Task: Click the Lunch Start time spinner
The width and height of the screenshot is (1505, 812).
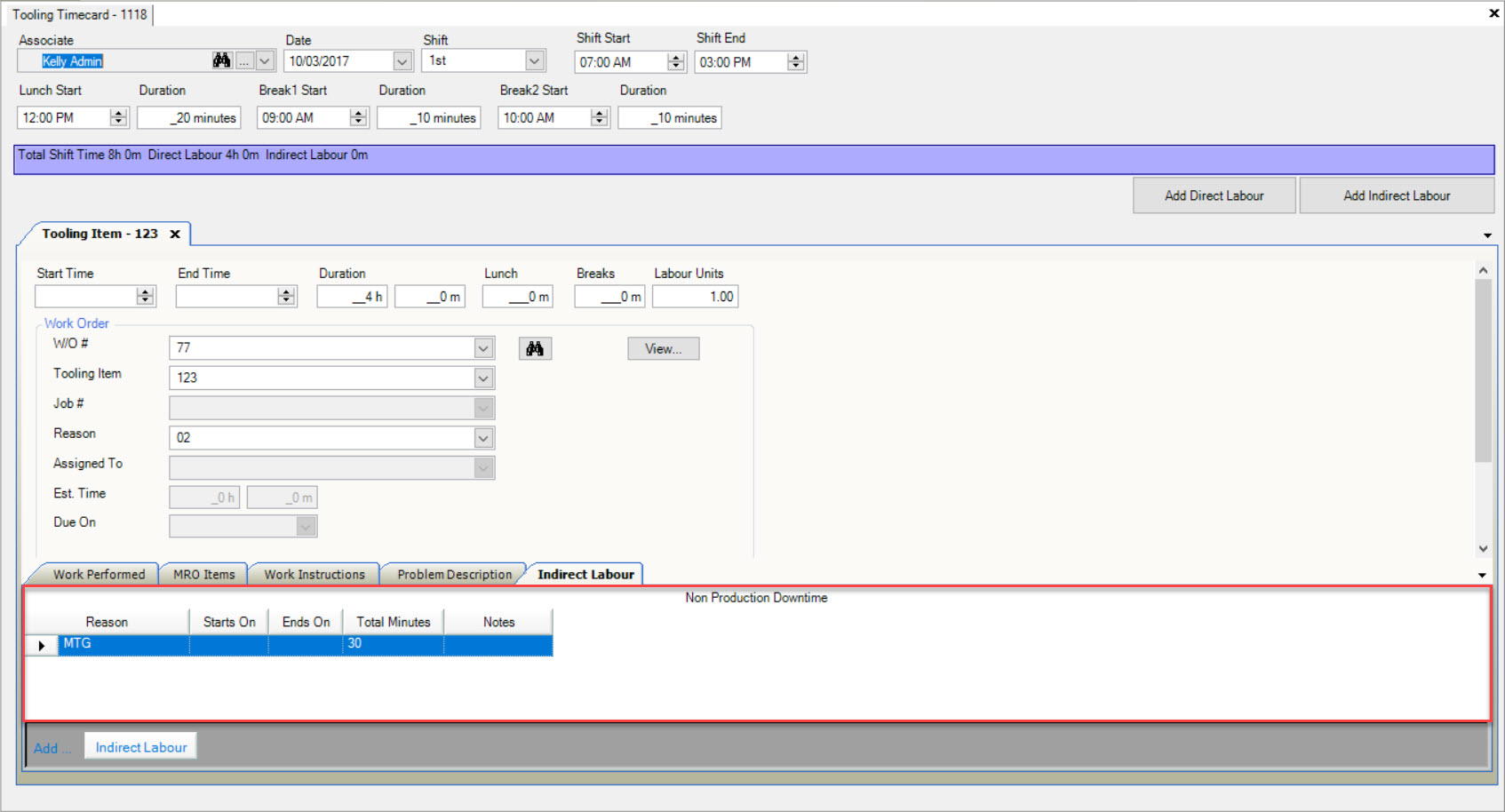Action: click(118, 117)
